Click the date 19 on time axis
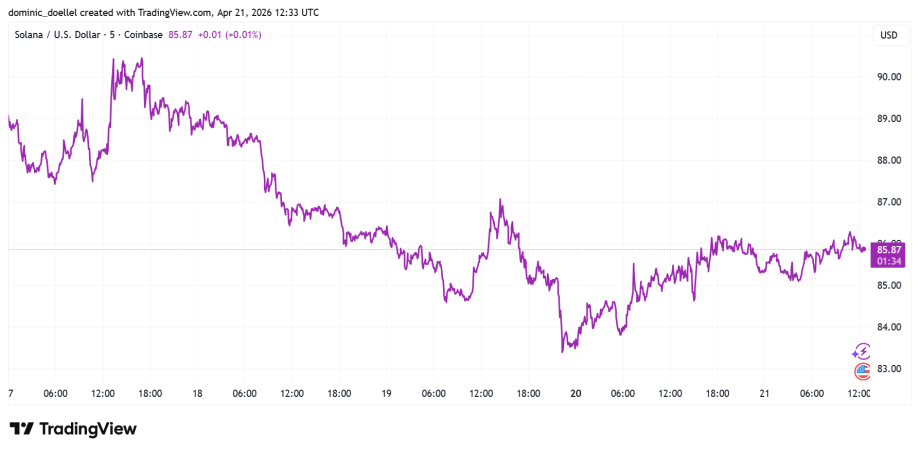 coord(386,395)
